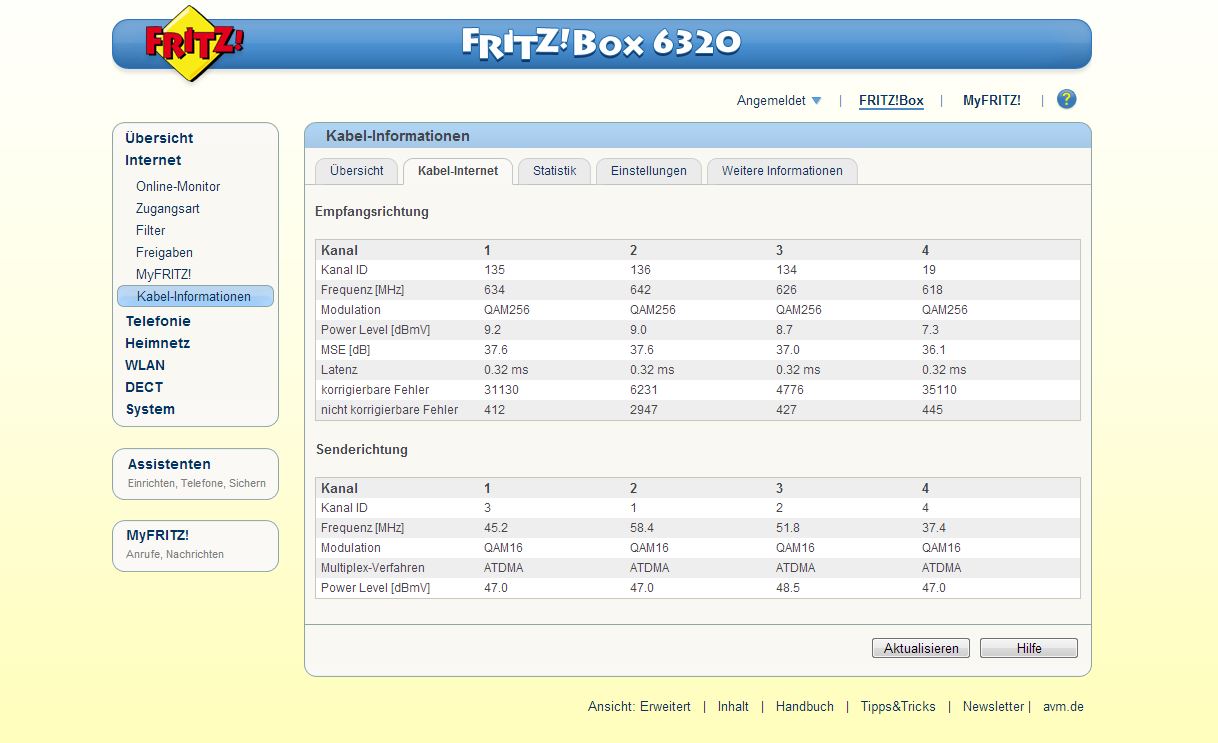Open Übersicht in the sidebar
Screen dimensions: 1218x743
159,138
